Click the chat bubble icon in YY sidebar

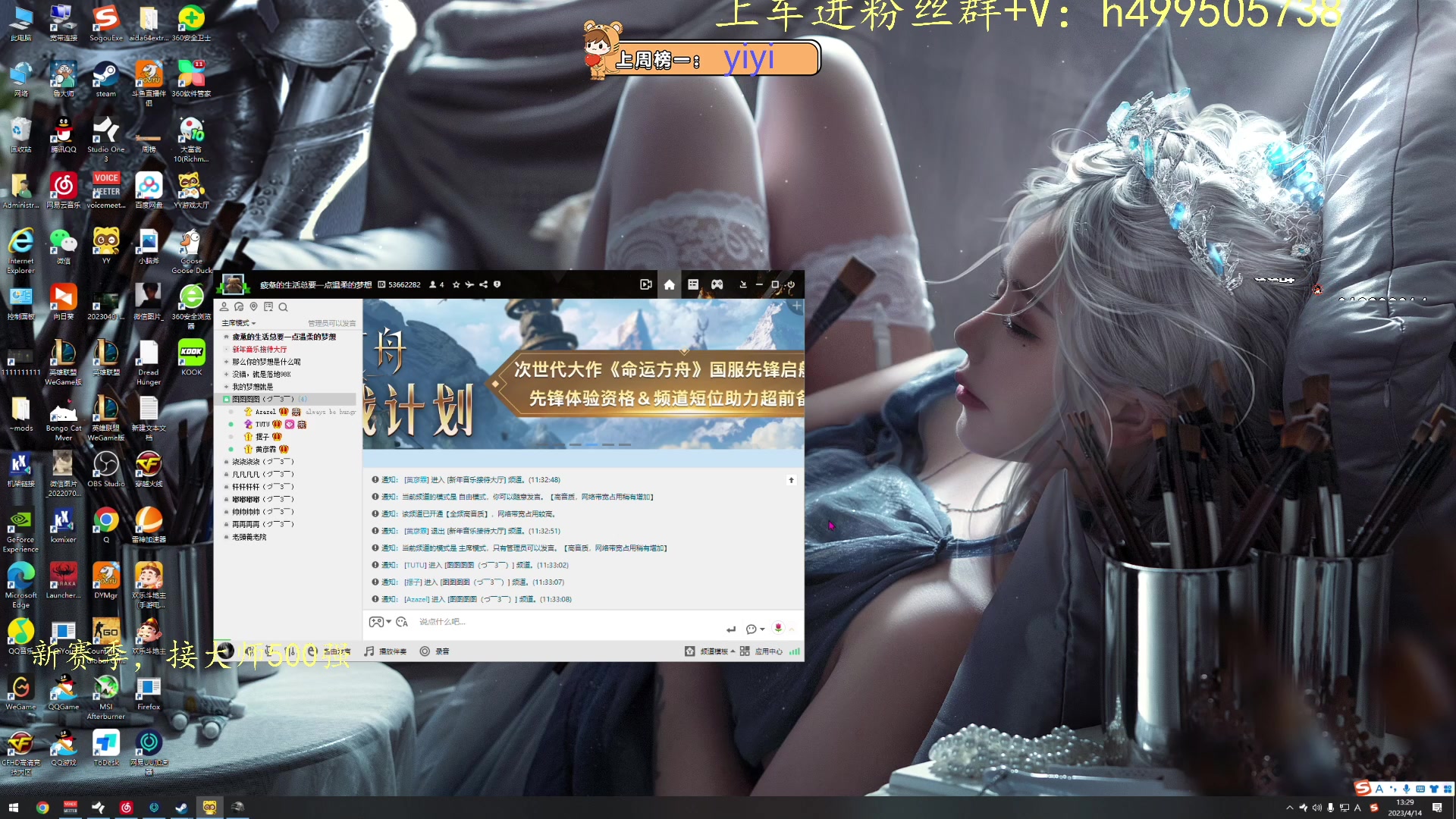[239, 307]
